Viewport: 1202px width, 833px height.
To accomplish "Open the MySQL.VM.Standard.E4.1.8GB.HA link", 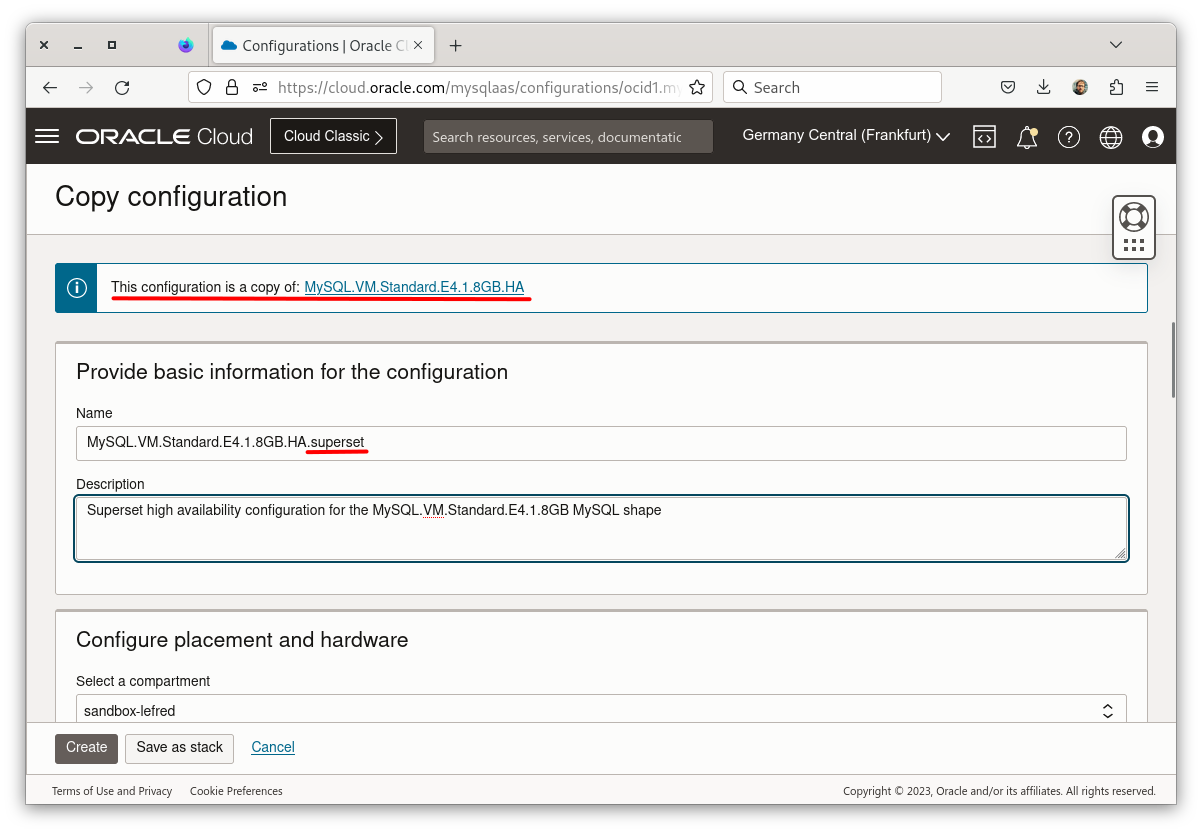I will pyautogui.click(x=414, y=287).
